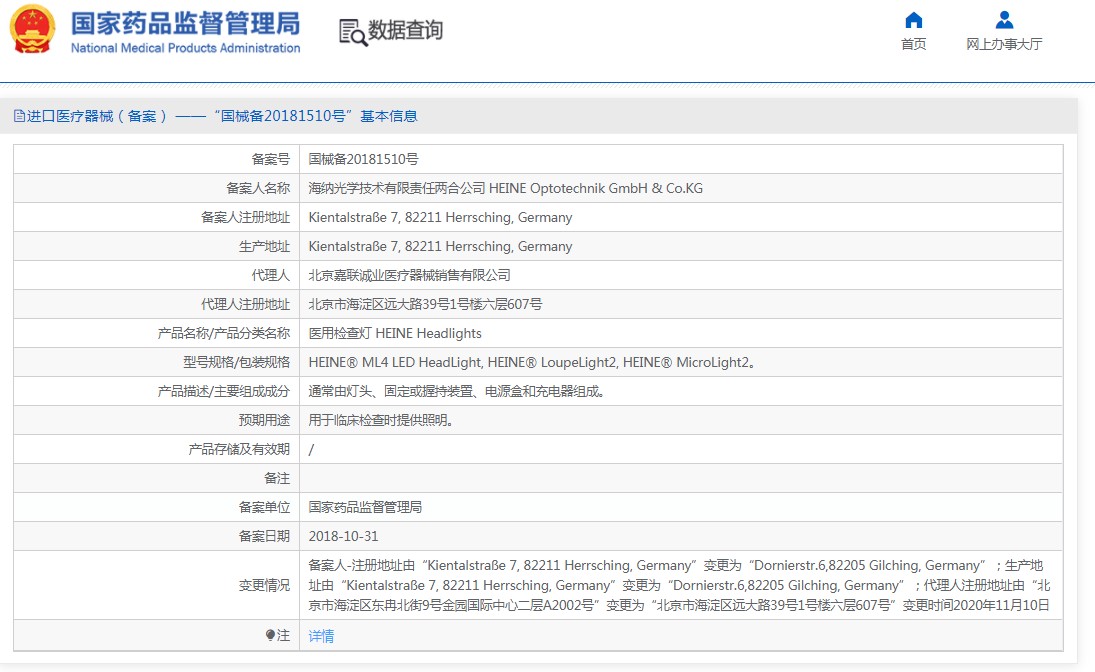Select 通常由灯头、固定或握持装置 description
Image resolution: width=1095 pixels, height=672 pixels.
457,391
